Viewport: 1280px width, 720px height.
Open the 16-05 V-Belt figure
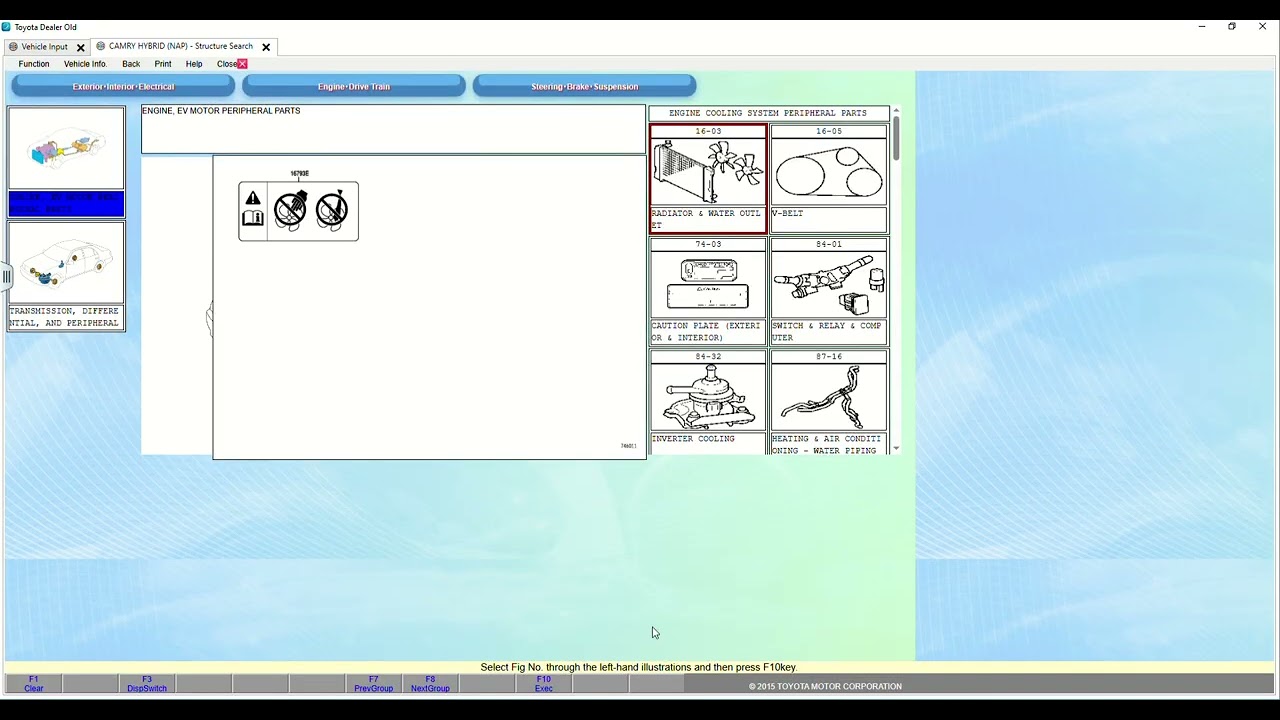pos(829,179)
